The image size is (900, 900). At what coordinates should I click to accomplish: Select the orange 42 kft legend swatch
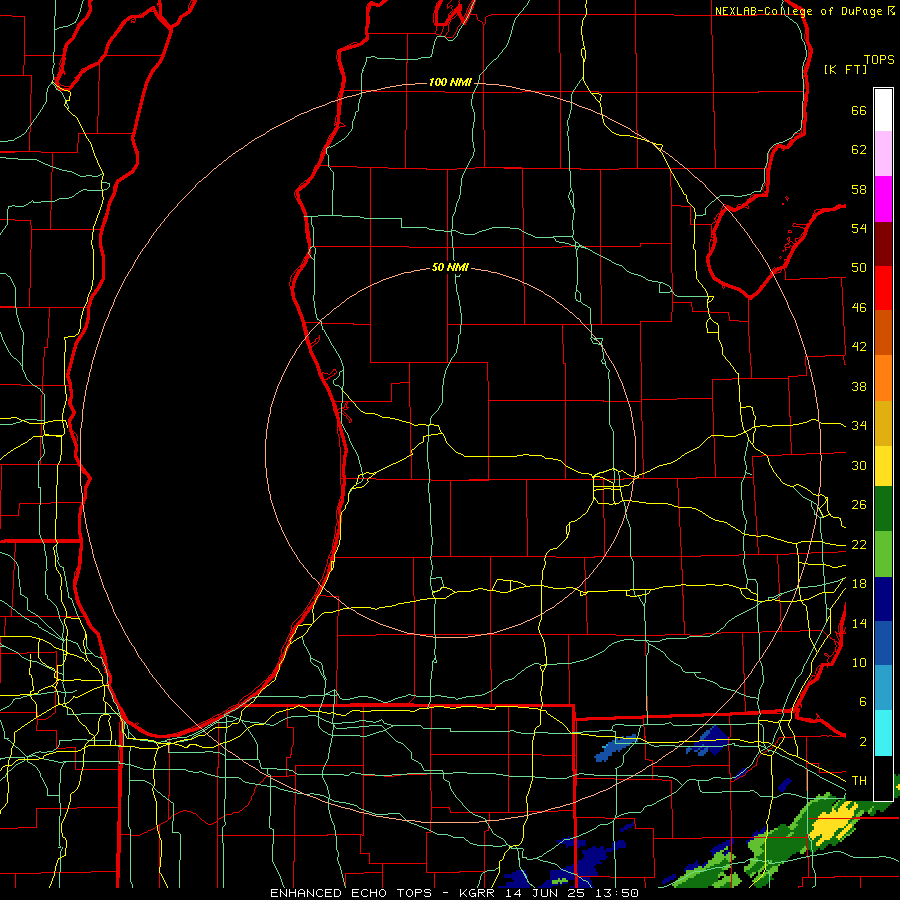(883, 378)
